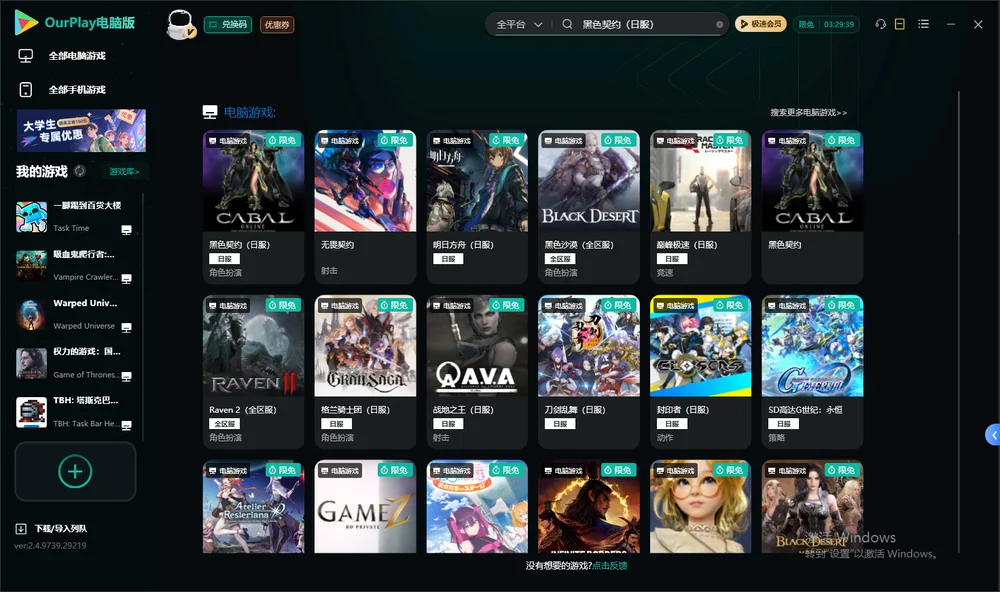This screenshot has height=592, width=1000.
Task: Click the search magnifier icon
Action: pyautogui.click(x=567, y=24)
